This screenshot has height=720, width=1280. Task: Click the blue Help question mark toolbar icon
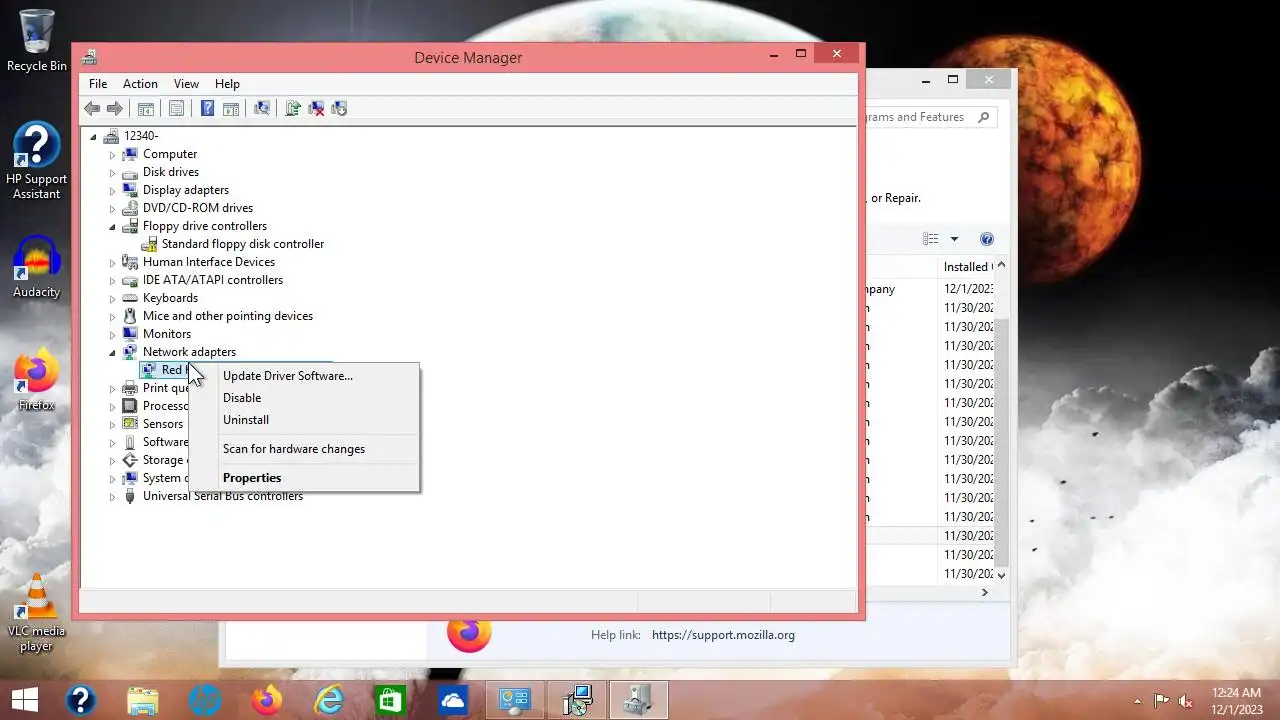[x=207, y=108]
